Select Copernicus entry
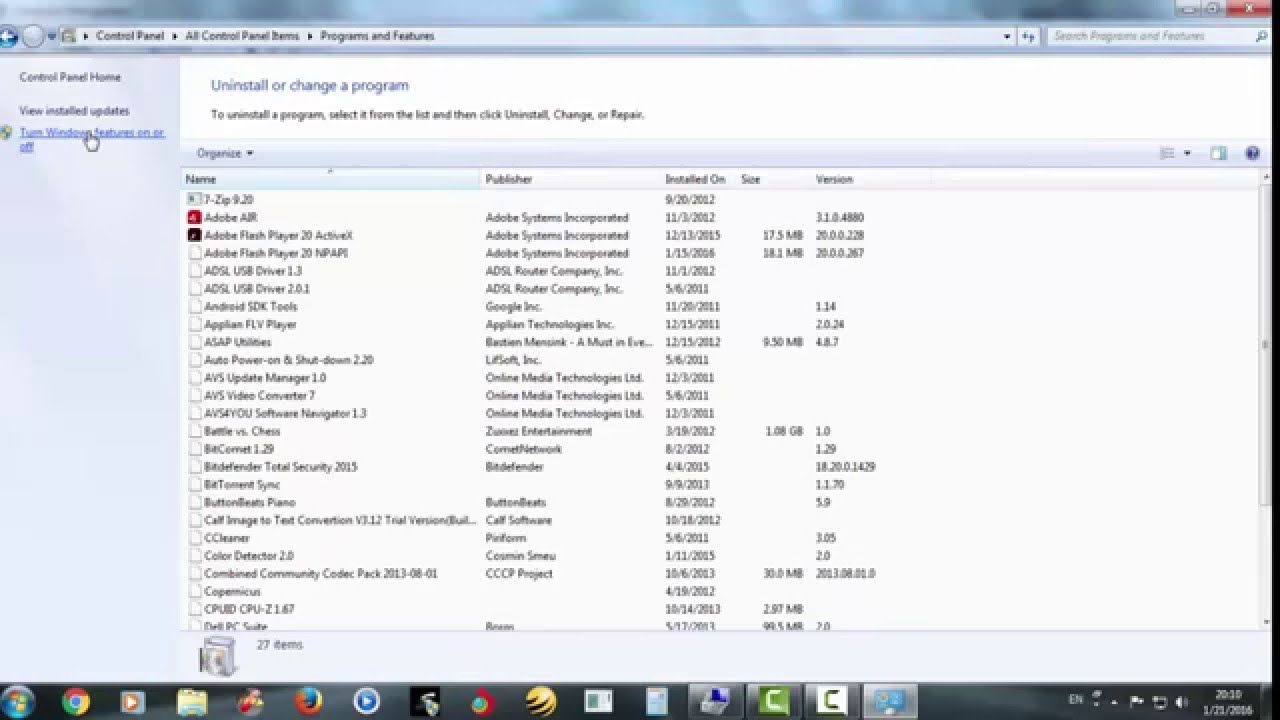This screenshot has width=1280, height=720. 233,592
